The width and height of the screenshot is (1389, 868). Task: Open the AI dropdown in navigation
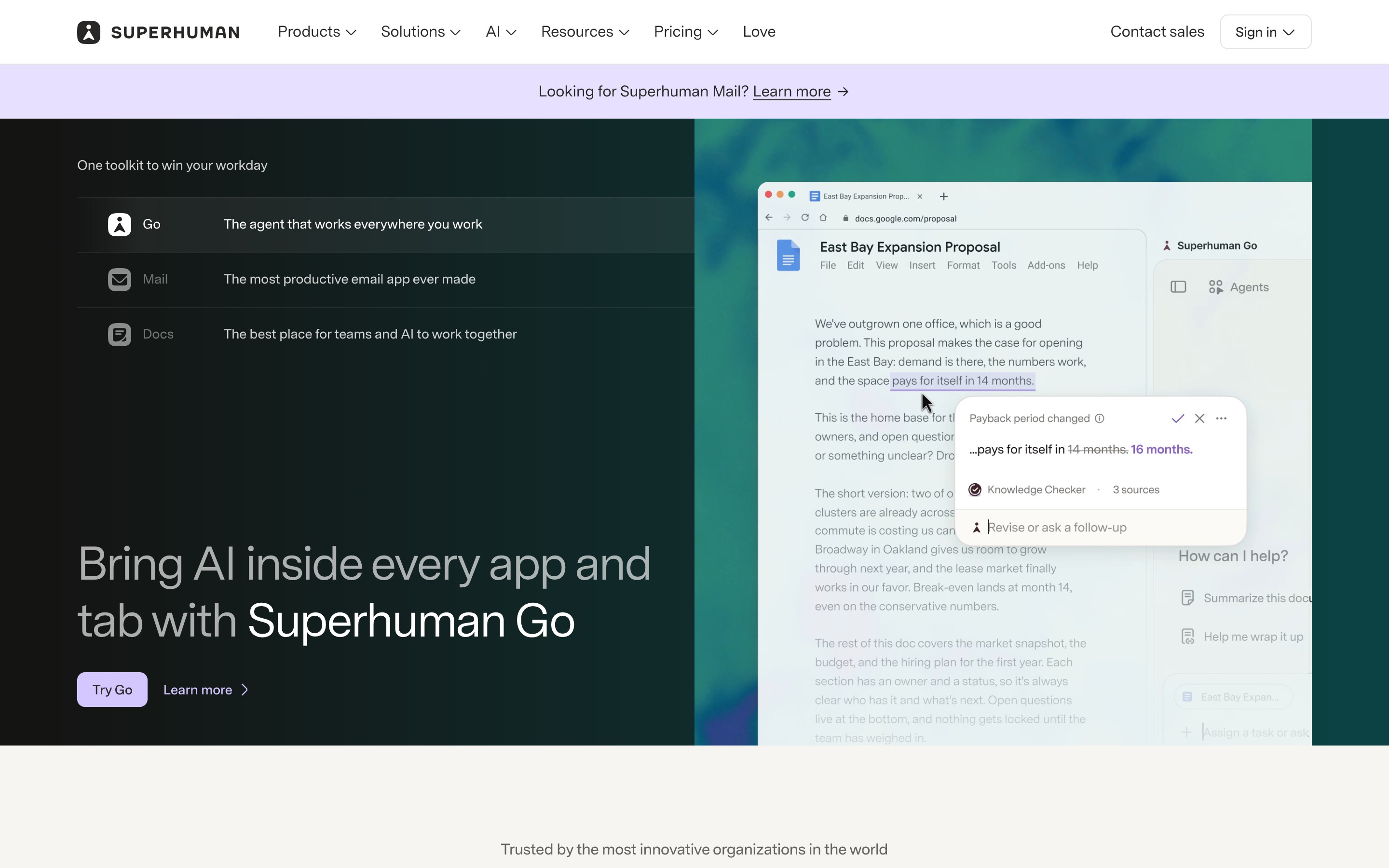pos(501,31)
